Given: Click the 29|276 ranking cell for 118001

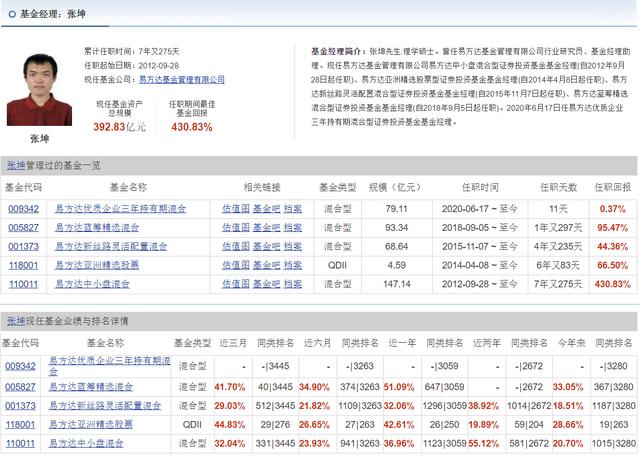Looking at the screenshot, I should [x=276, y=425].
